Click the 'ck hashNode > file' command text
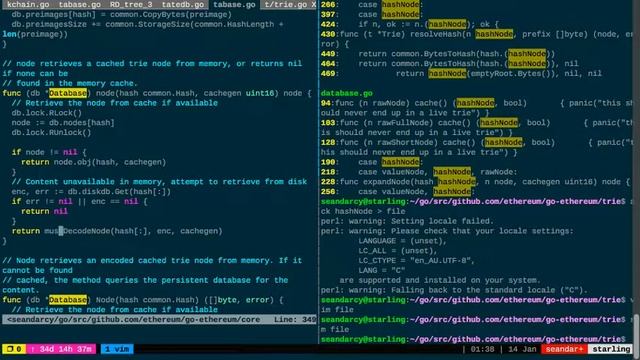The height and width of the screenshot is (360, 640). point(363,211)
